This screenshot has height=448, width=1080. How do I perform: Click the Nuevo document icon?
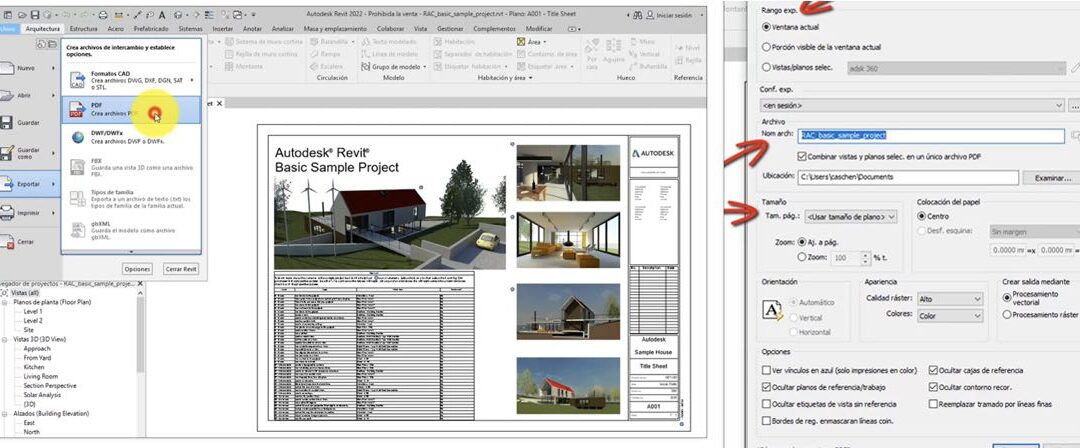6,69
